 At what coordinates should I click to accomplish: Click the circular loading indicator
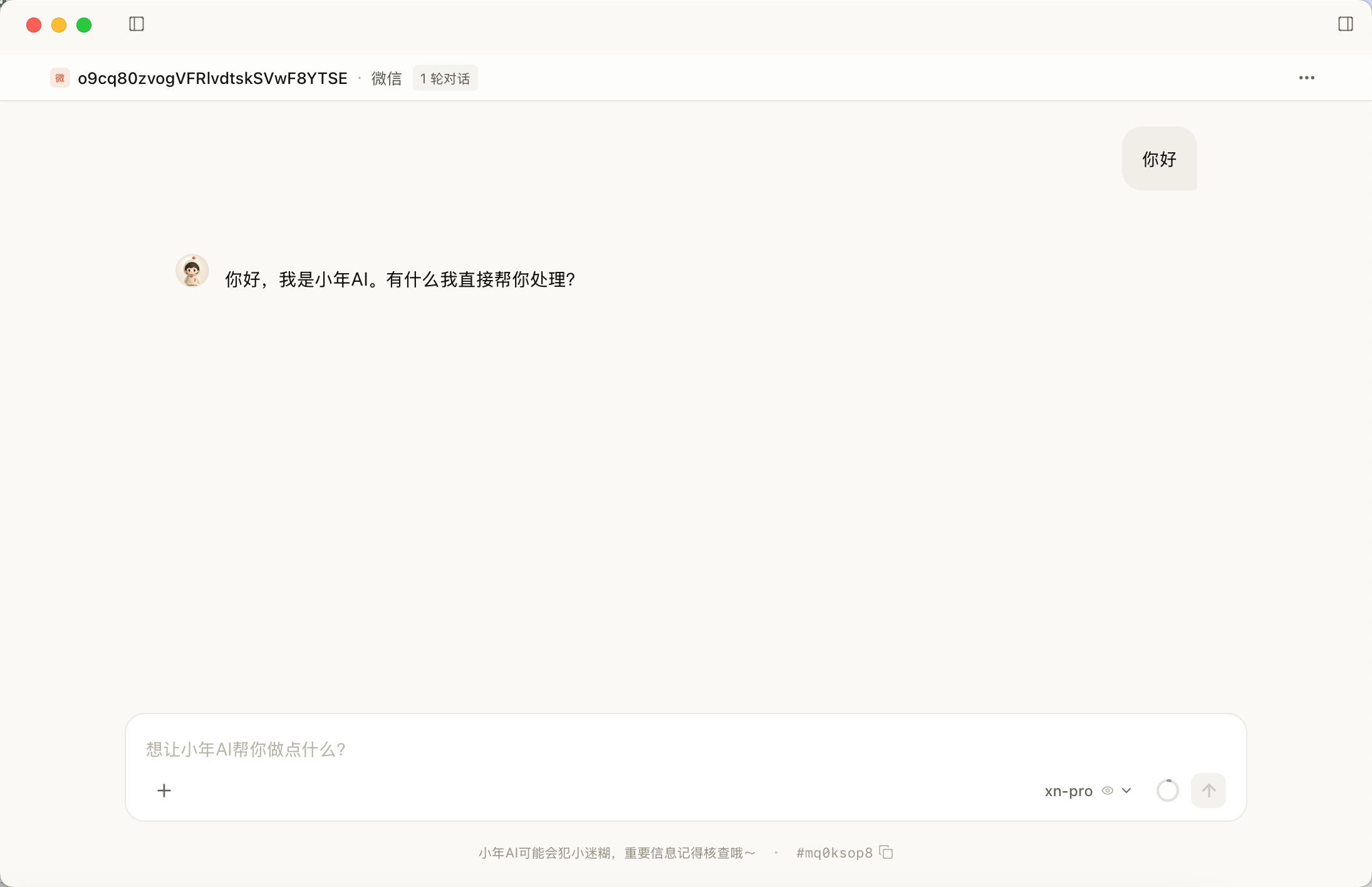1168,791
